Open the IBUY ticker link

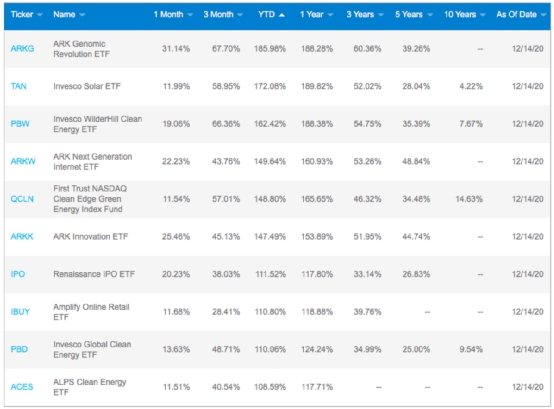click(20, 312)
